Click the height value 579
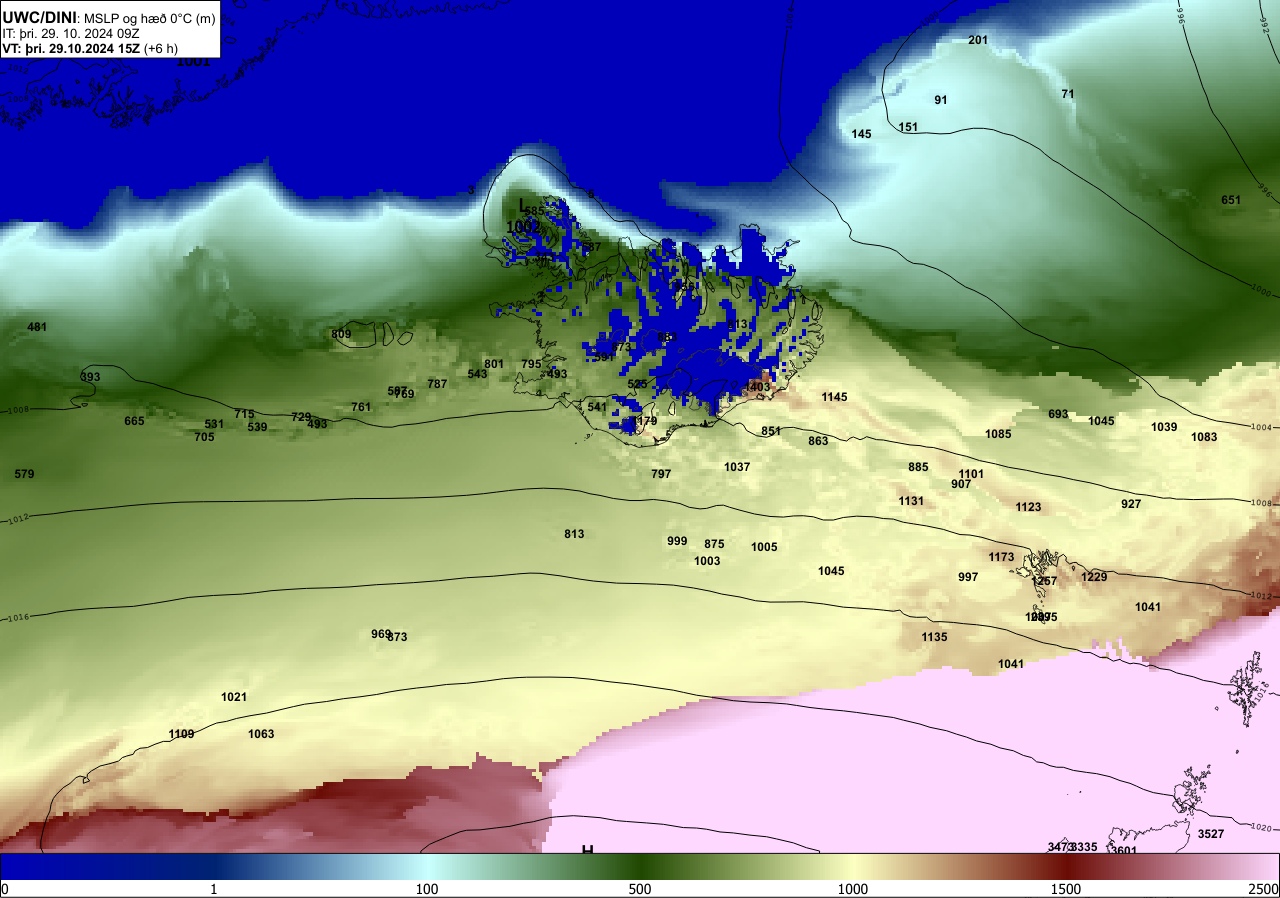1280x898 pixels. pos(24,474)
